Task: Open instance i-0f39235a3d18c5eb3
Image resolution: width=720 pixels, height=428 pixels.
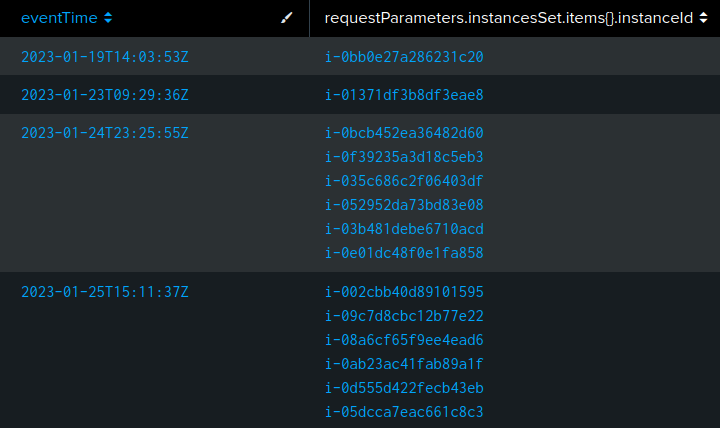Action: 404,157
